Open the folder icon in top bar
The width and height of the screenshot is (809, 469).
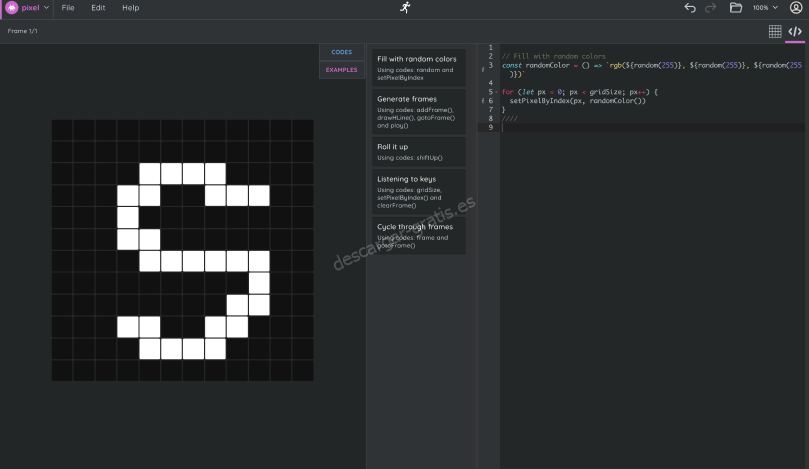click(736, 7)
